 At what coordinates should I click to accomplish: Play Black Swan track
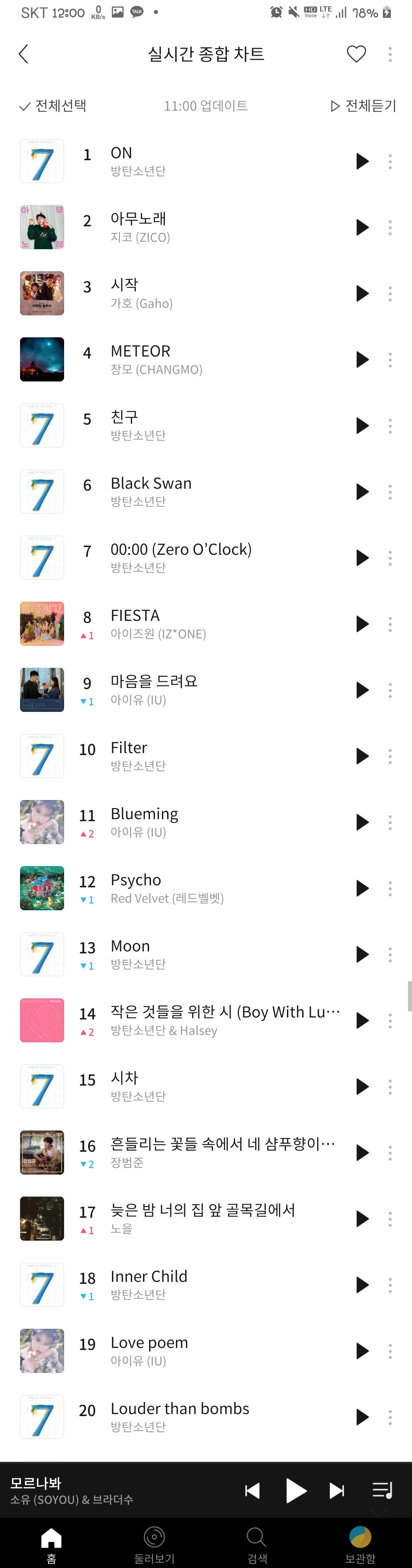pyautogui.click(x=362, y=492)
